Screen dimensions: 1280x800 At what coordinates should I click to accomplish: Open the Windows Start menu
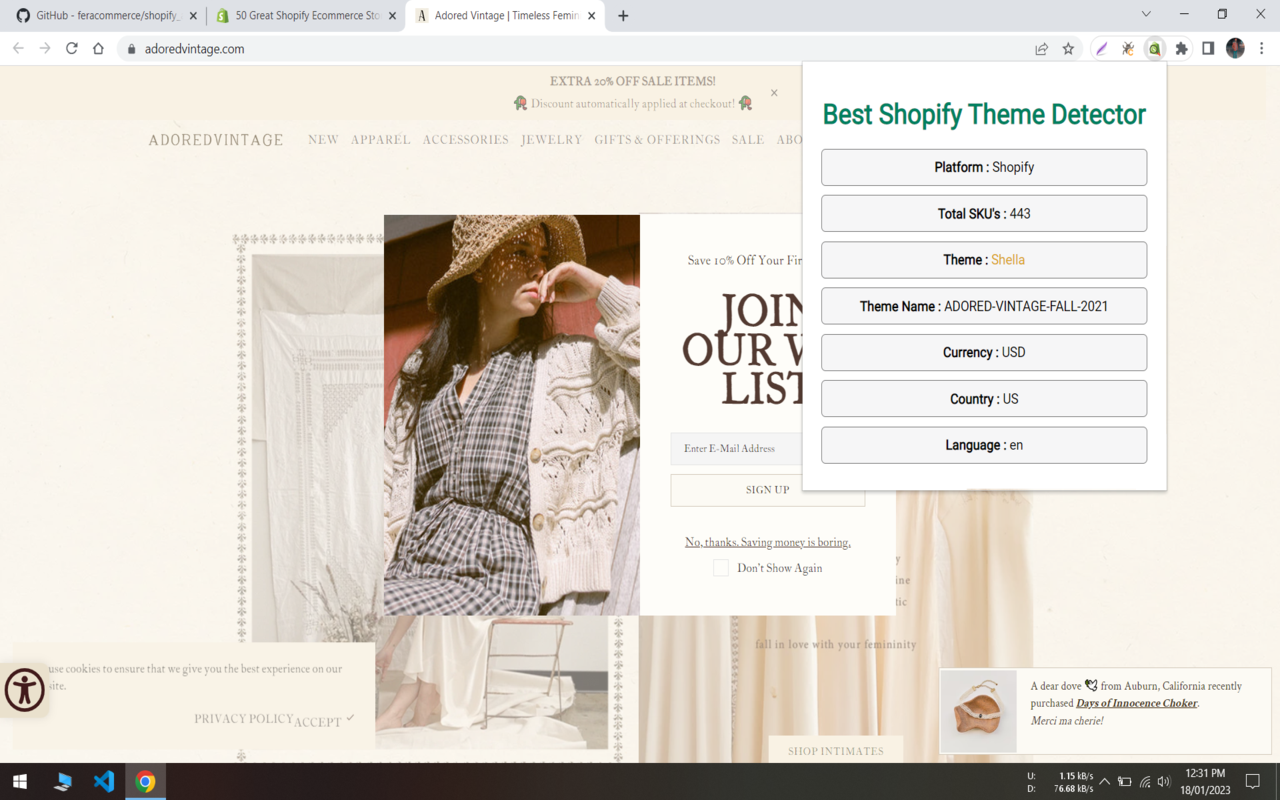[x=20, y=781]
